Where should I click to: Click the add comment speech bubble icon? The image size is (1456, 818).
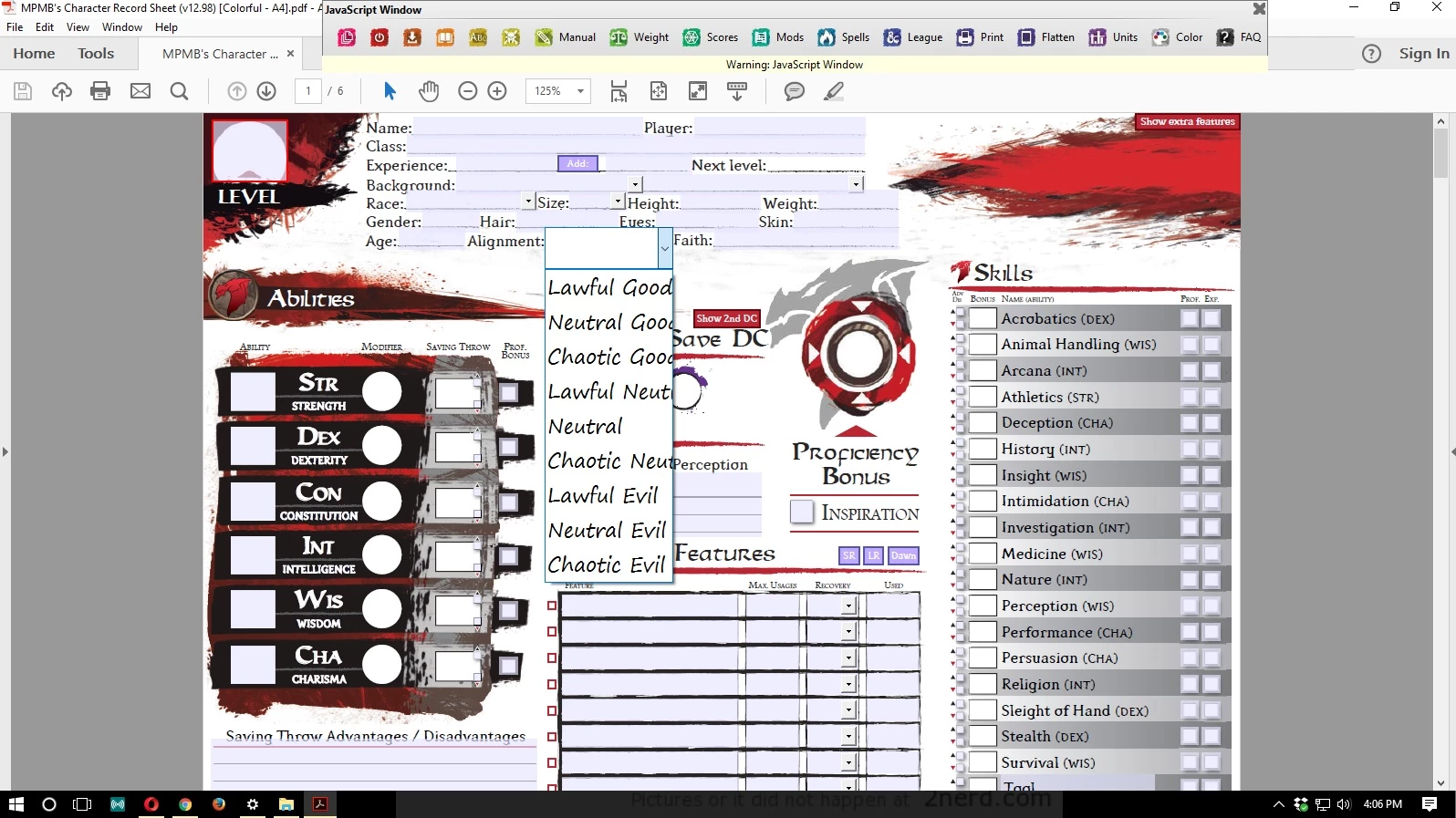795,91
